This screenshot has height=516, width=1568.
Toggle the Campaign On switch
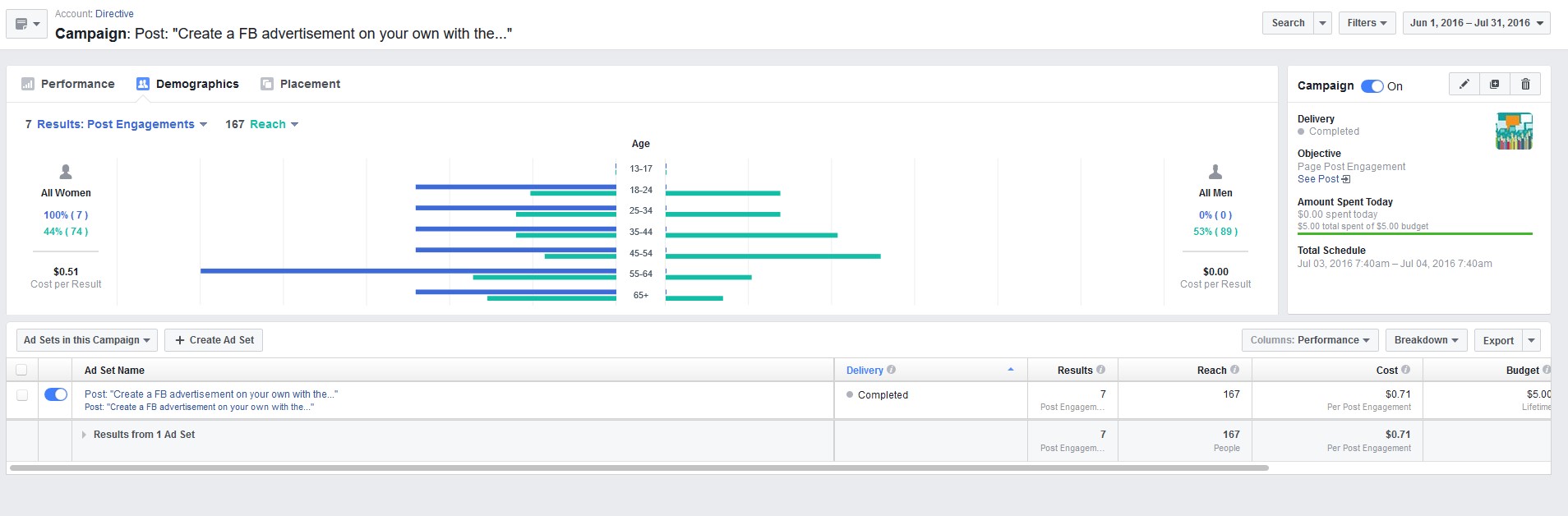(1372, 86)
